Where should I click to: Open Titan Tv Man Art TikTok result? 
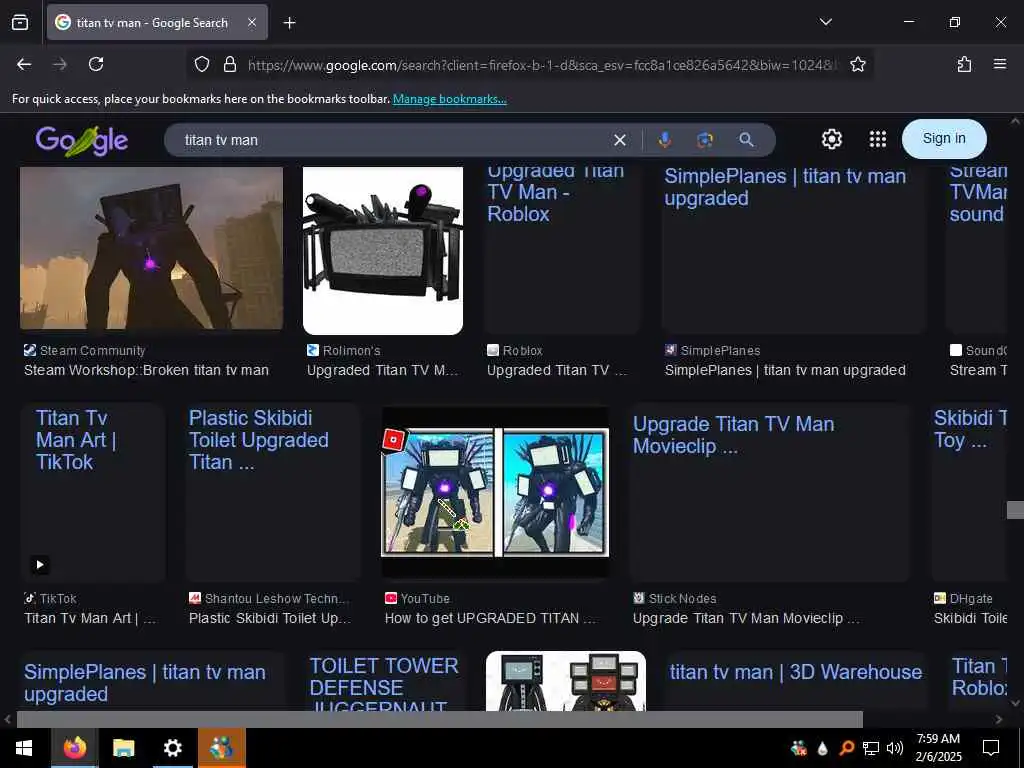93,493
